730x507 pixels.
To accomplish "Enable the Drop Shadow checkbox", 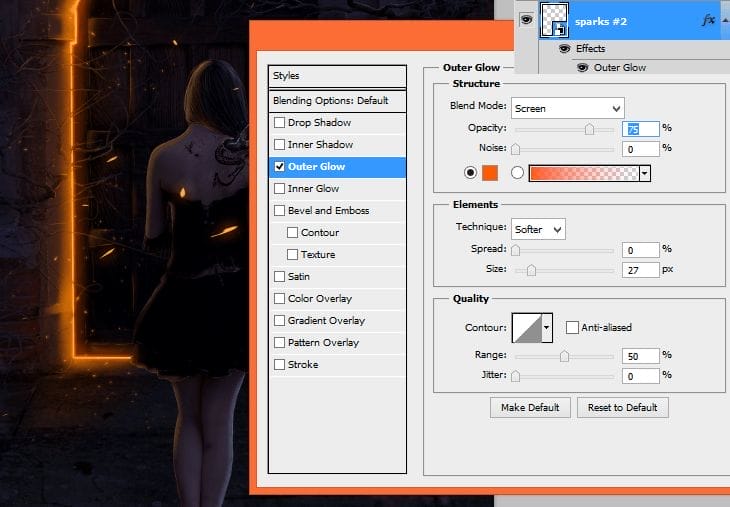I will point(279,122).
